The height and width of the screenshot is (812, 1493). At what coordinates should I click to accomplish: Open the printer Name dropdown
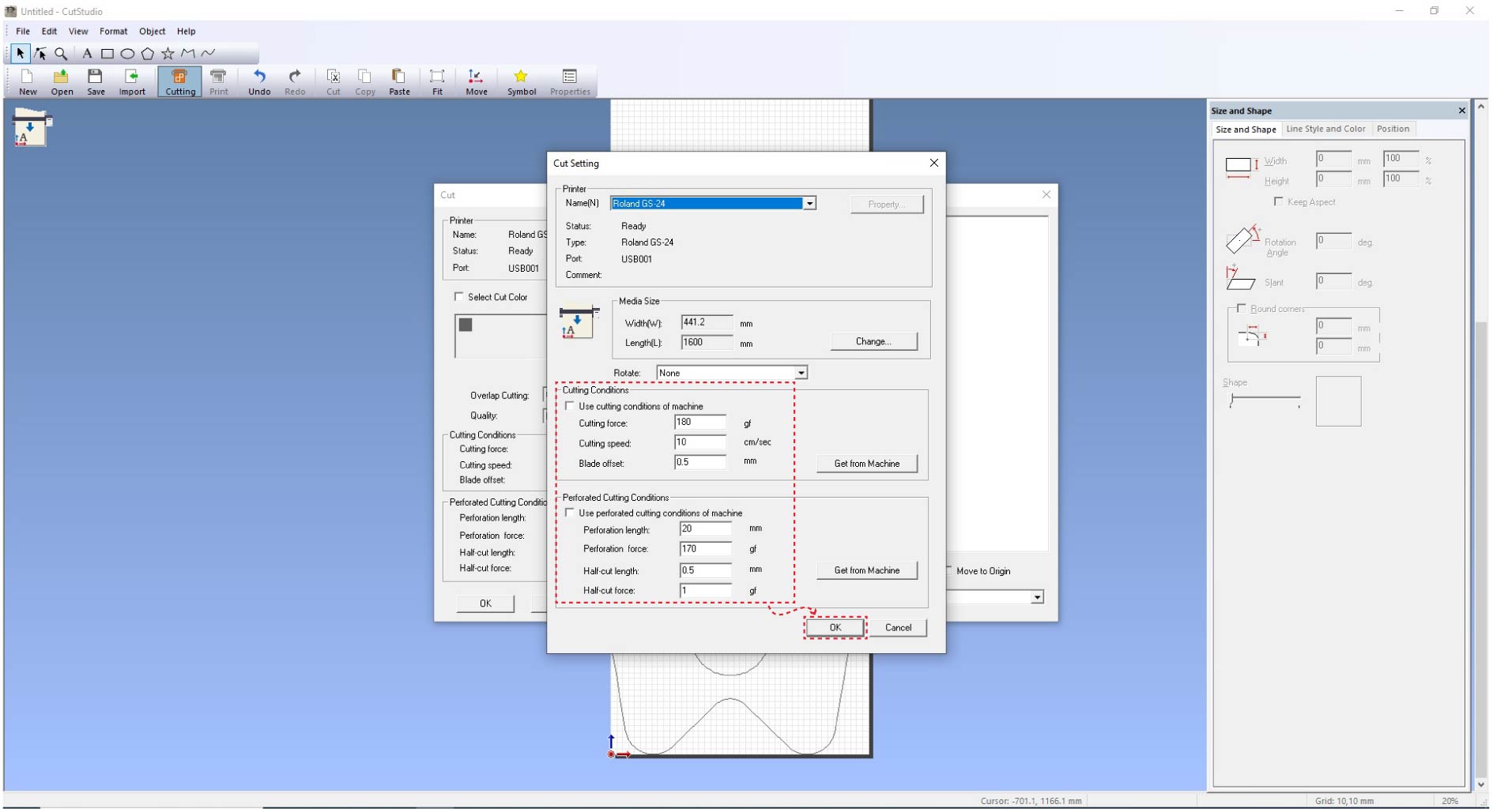point(809,204)
